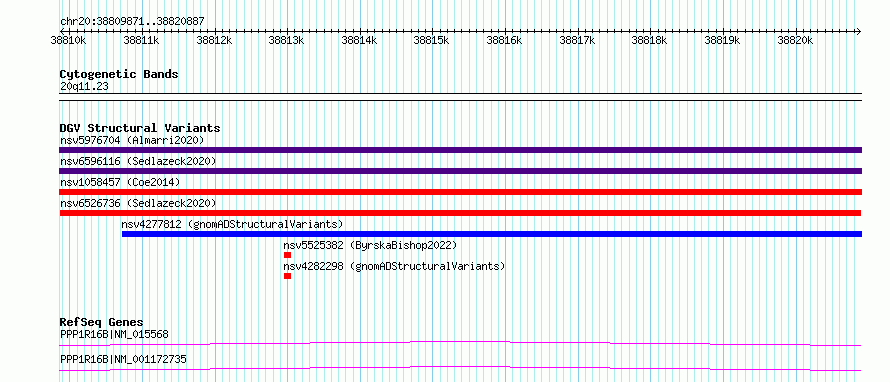Click the small red nsv5525382 marker
Viewport: 890px width, 382px height.
point(287,255)
